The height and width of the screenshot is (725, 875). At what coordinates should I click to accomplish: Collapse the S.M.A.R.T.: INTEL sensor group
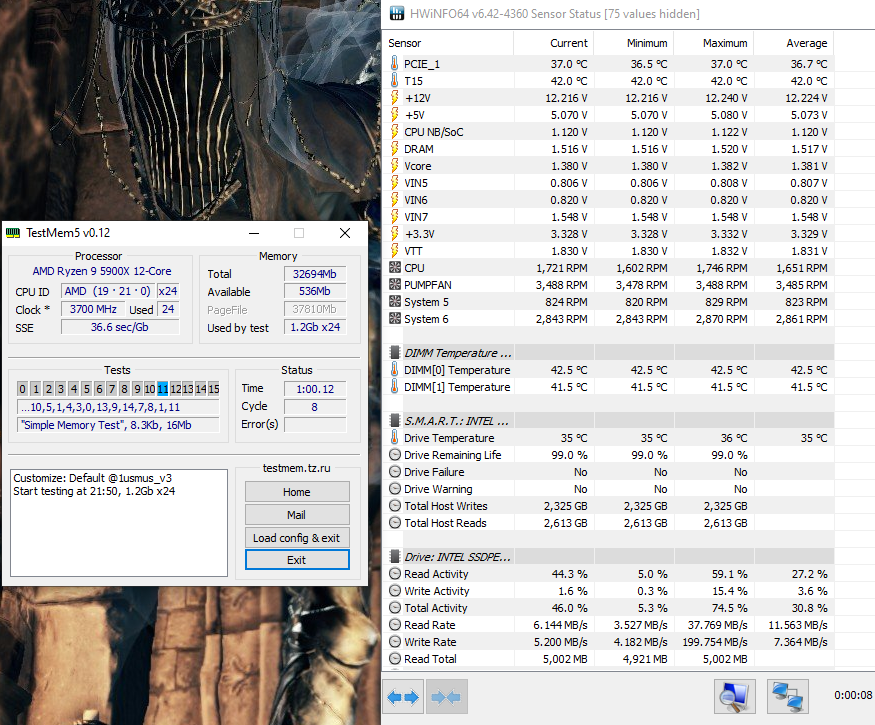(x=395, y=421)
